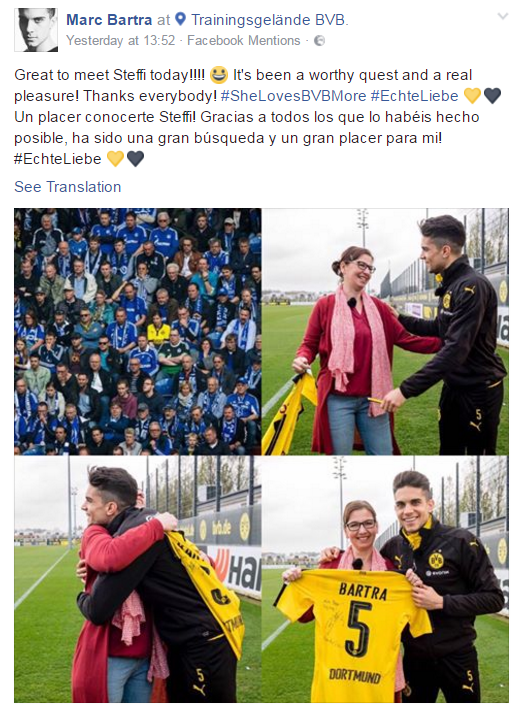
Task: Click the yellow heart emoji after #EchteLiebe
Action: [472, 95]
